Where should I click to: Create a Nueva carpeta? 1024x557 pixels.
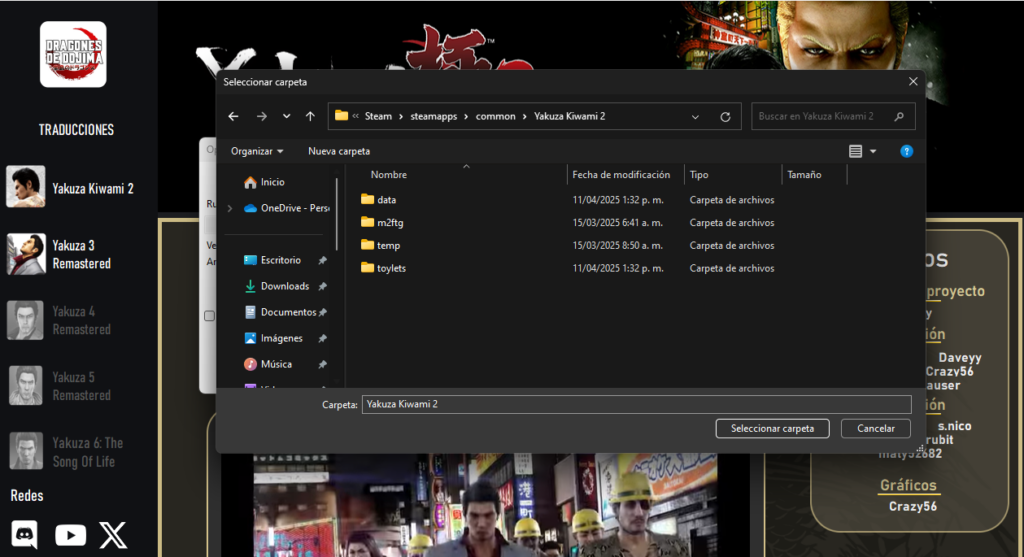pyautogui.click(x=339, y=151)
